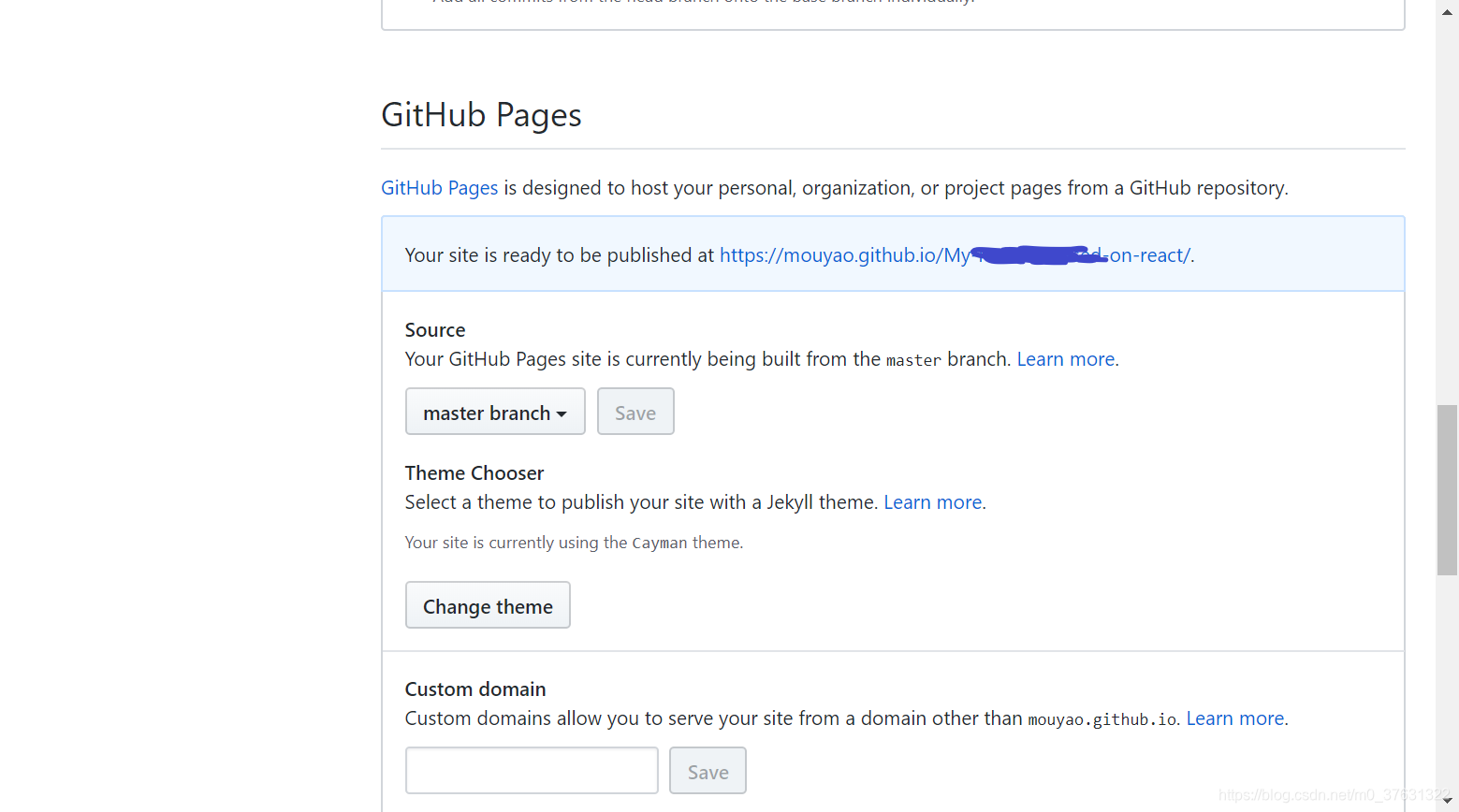Click the GitHub Pages section heading
Screen dimensions: 1459x812
[481, 115]
